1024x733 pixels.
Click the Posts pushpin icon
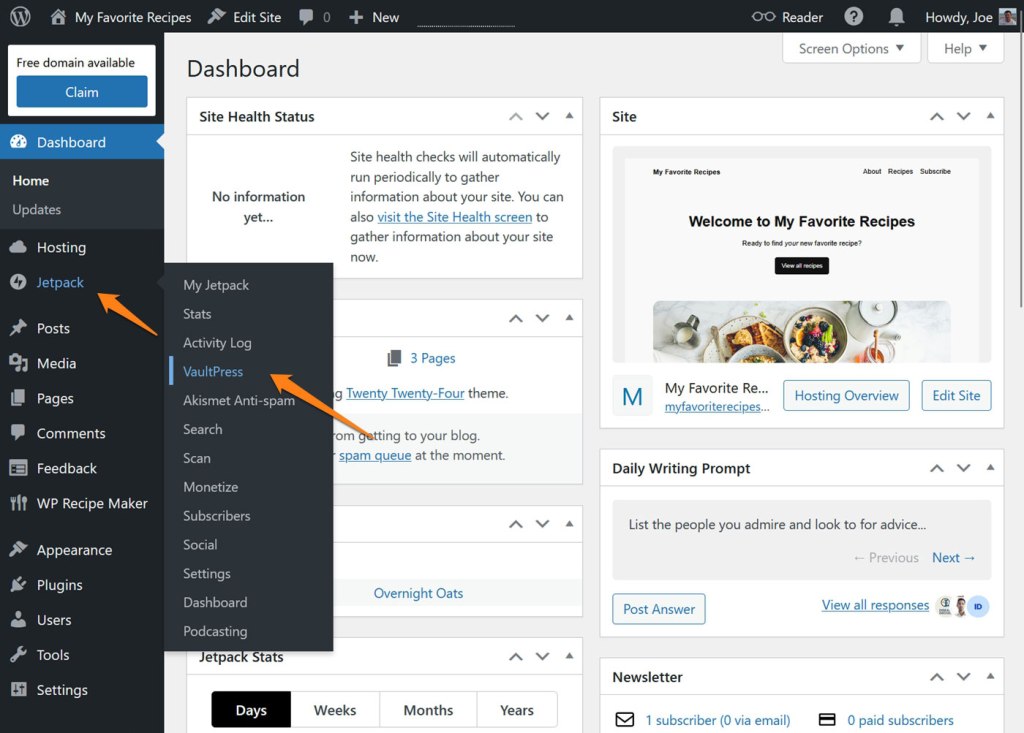18,328
